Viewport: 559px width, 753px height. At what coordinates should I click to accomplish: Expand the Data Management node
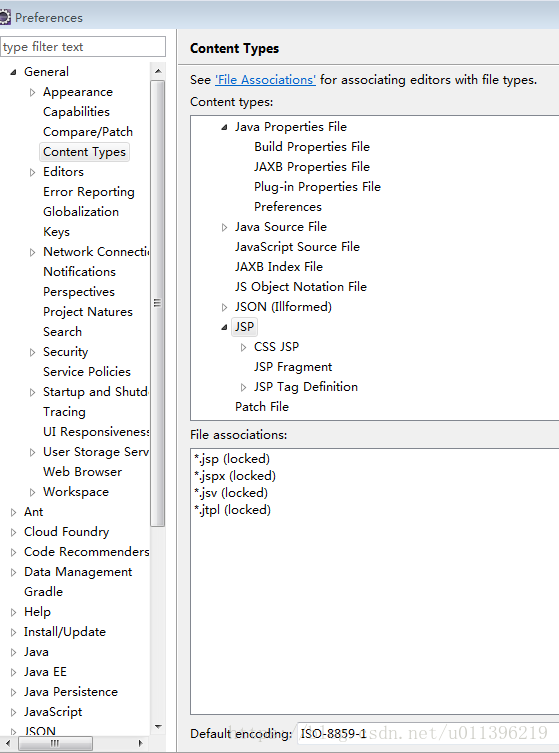(x=13, y=572)
